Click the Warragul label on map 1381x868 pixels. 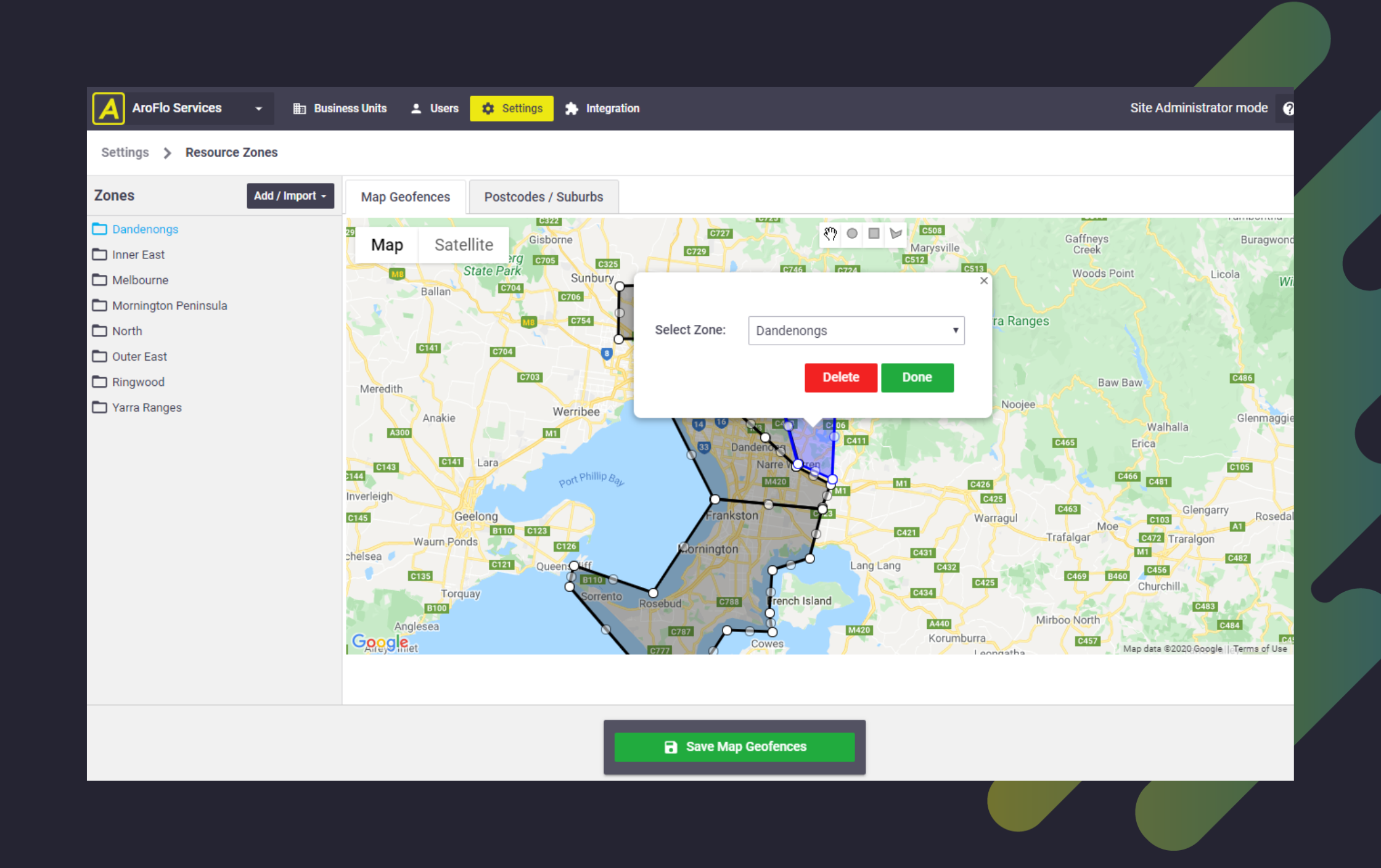tap(996, 518)
